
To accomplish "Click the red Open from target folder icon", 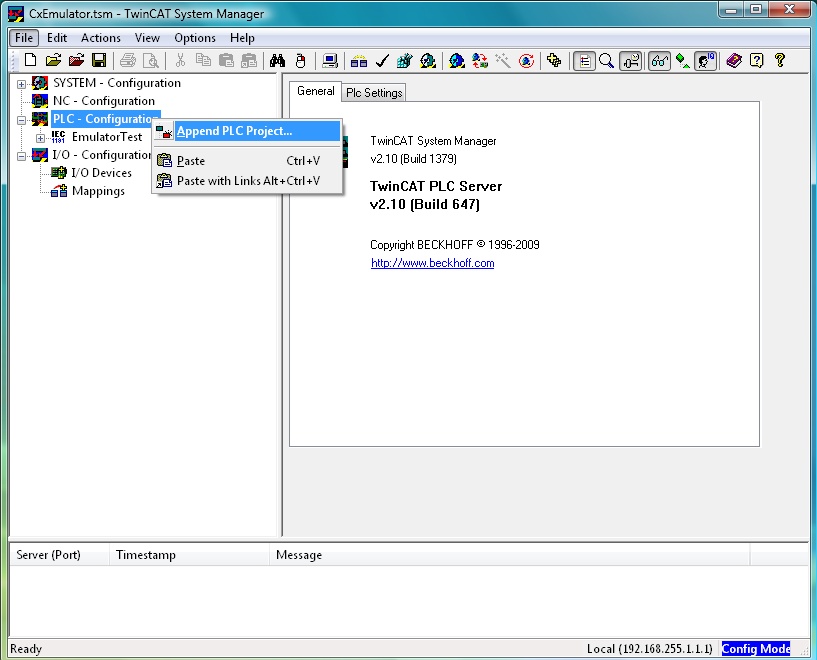I will [76, 60].
